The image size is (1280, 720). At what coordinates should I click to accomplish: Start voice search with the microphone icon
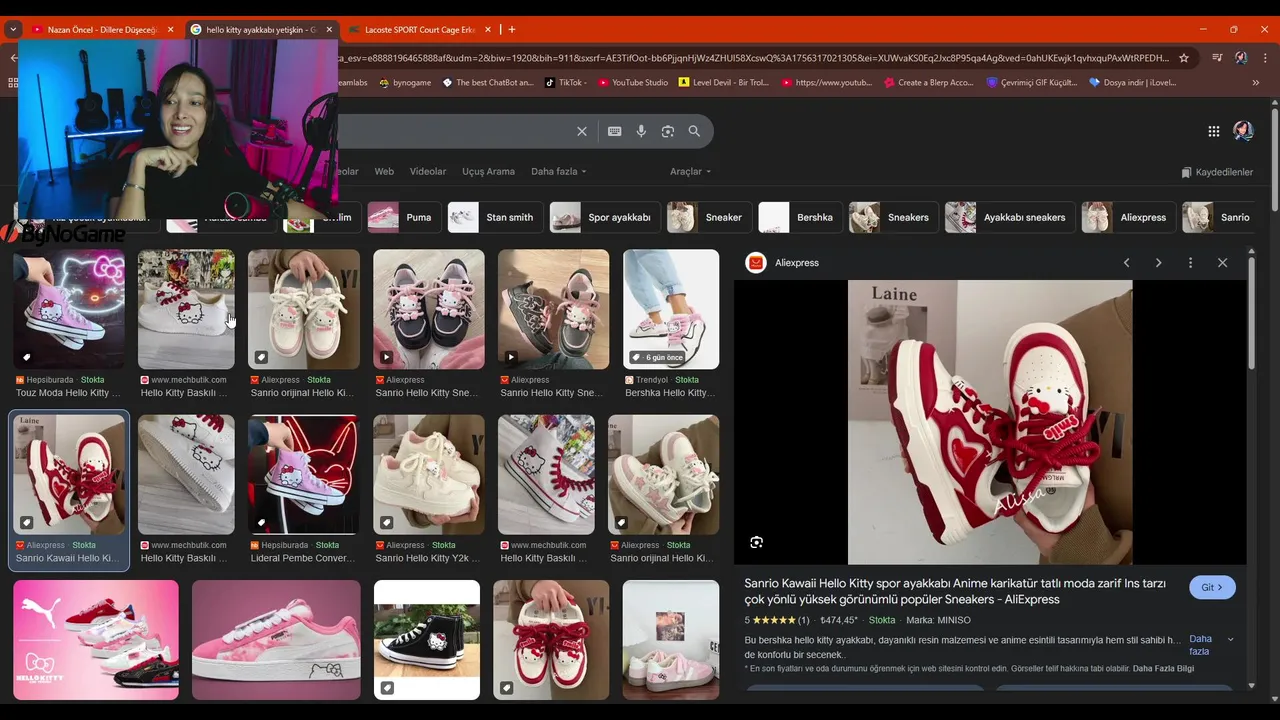[x=641, y=131]
